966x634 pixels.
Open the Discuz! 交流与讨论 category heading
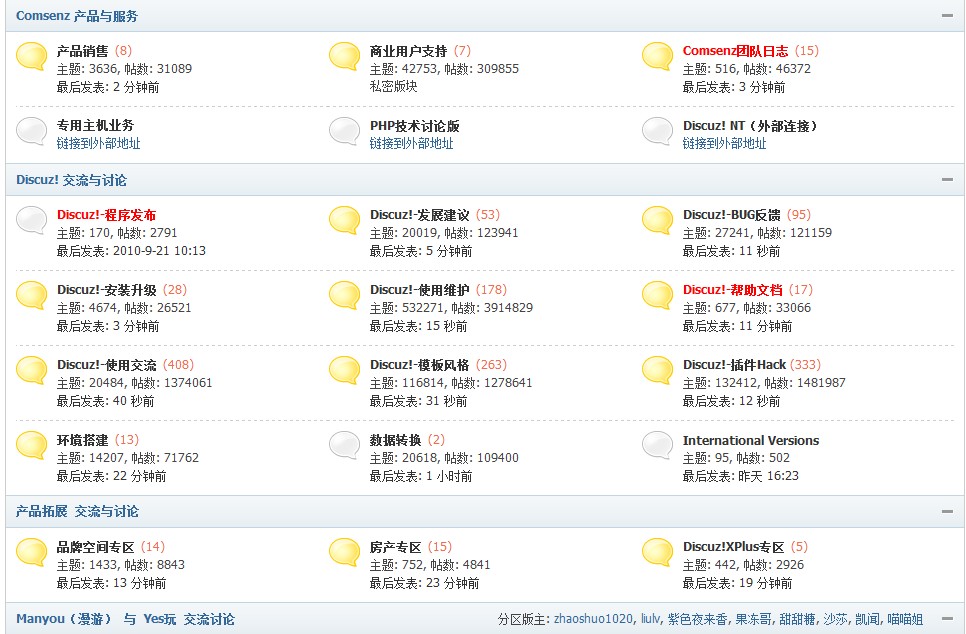coord(71,180)
